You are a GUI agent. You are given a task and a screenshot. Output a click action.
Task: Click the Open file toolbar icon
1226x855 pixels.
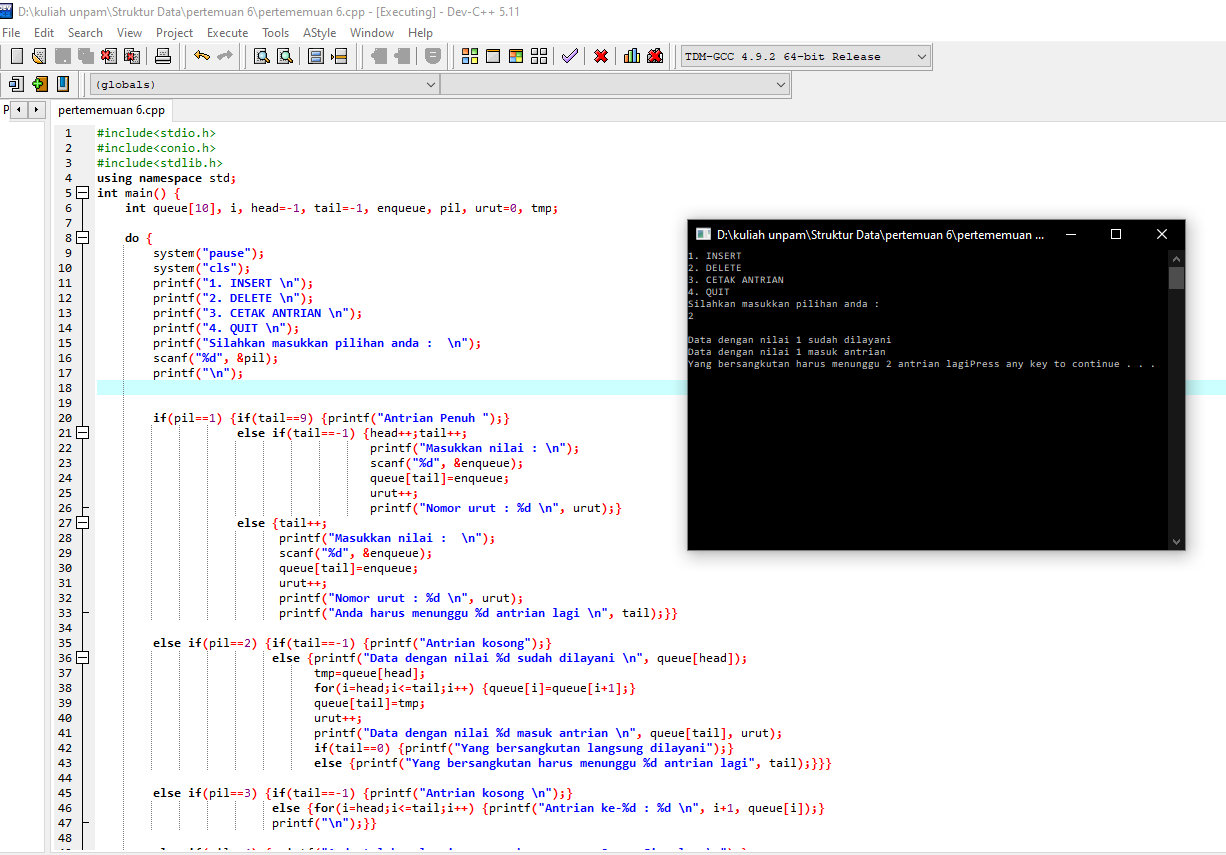click(x=39, y=56)
